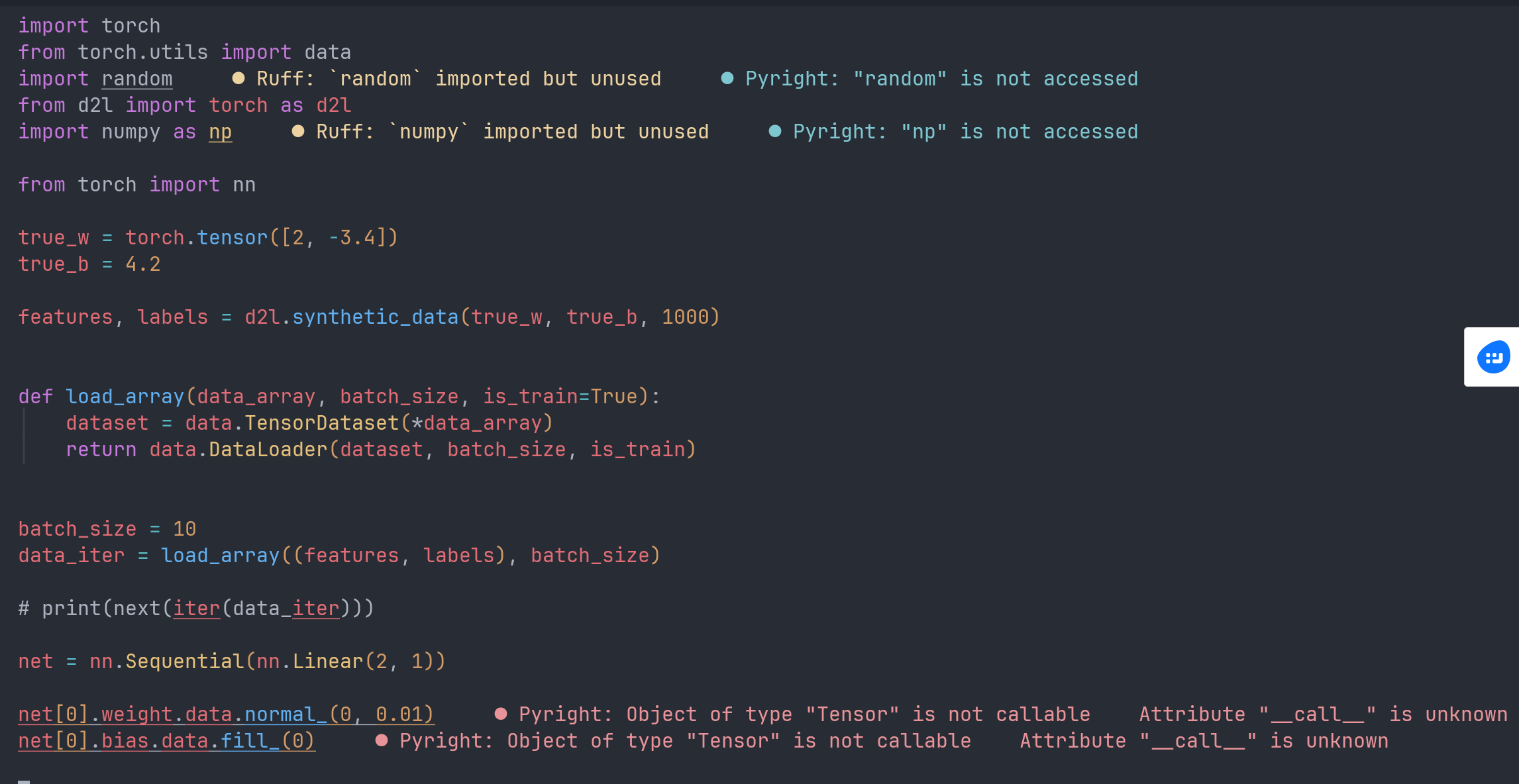Open the blue chat assistant floating icon
Image resolution: width=1519 pixels, height=784 pixels.
(1493, 358)
